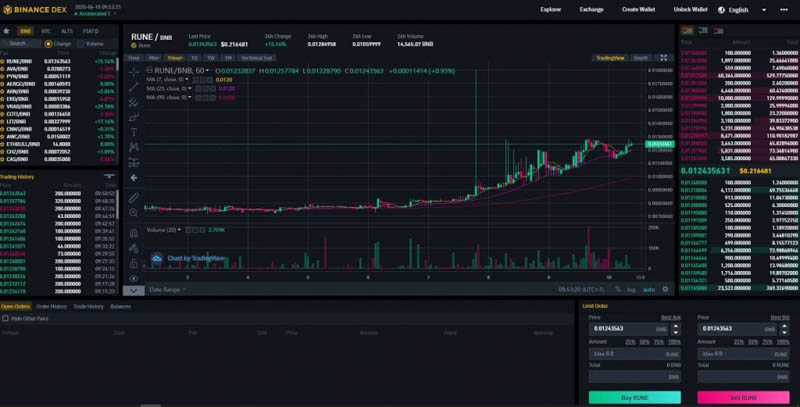Toggle stay in drawing mode pencil-lock
The height and width of the screenshot is (407, 800).
[134, 248]
